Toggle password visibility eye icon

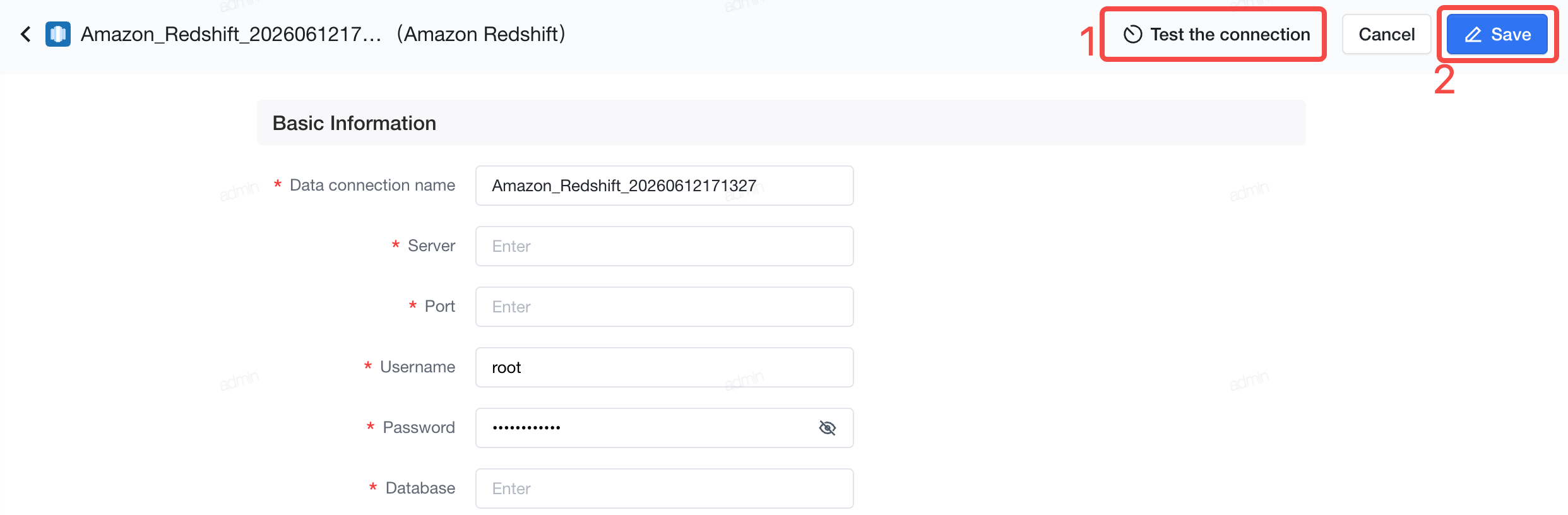click(827, 428)
